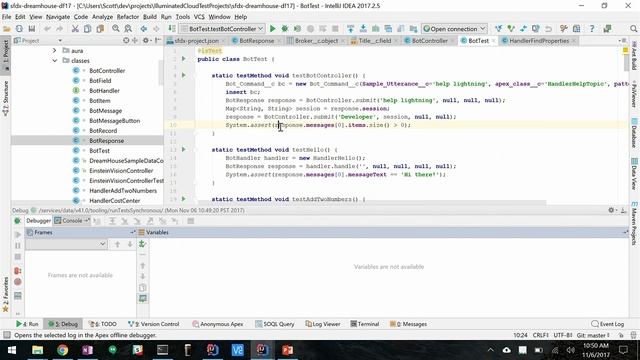This screenshot has width=640, height=360.
Task: Click the Open folder icon in toolbar
Action: [7, 29]
